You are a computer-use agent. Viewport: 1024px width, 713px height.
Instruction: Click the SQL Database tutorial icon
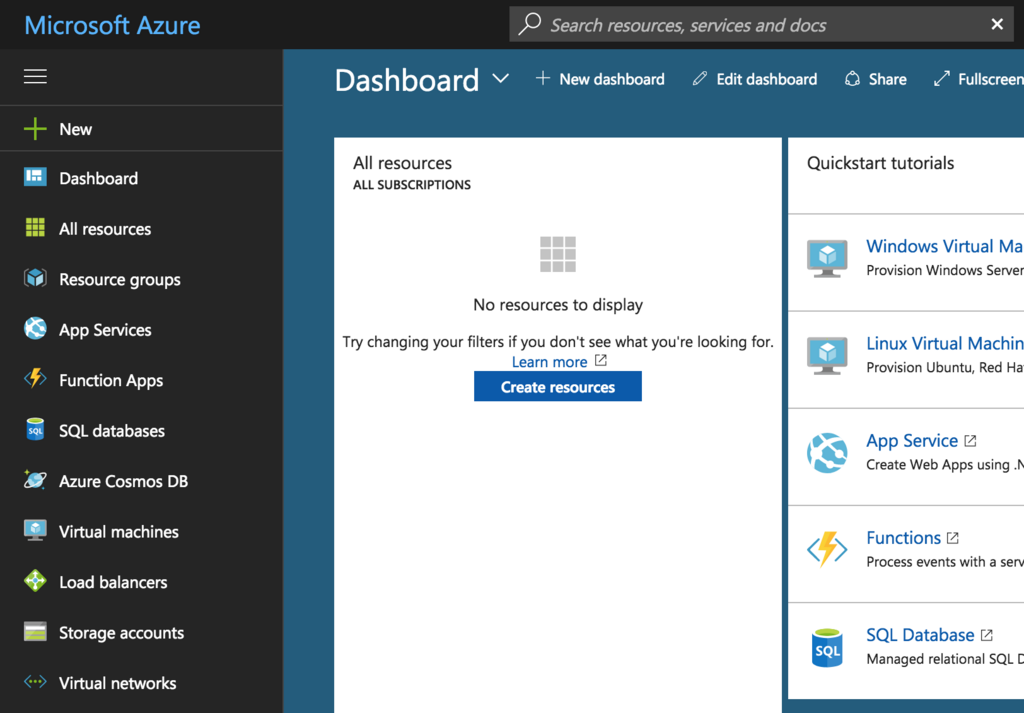(x=827, y=647)
